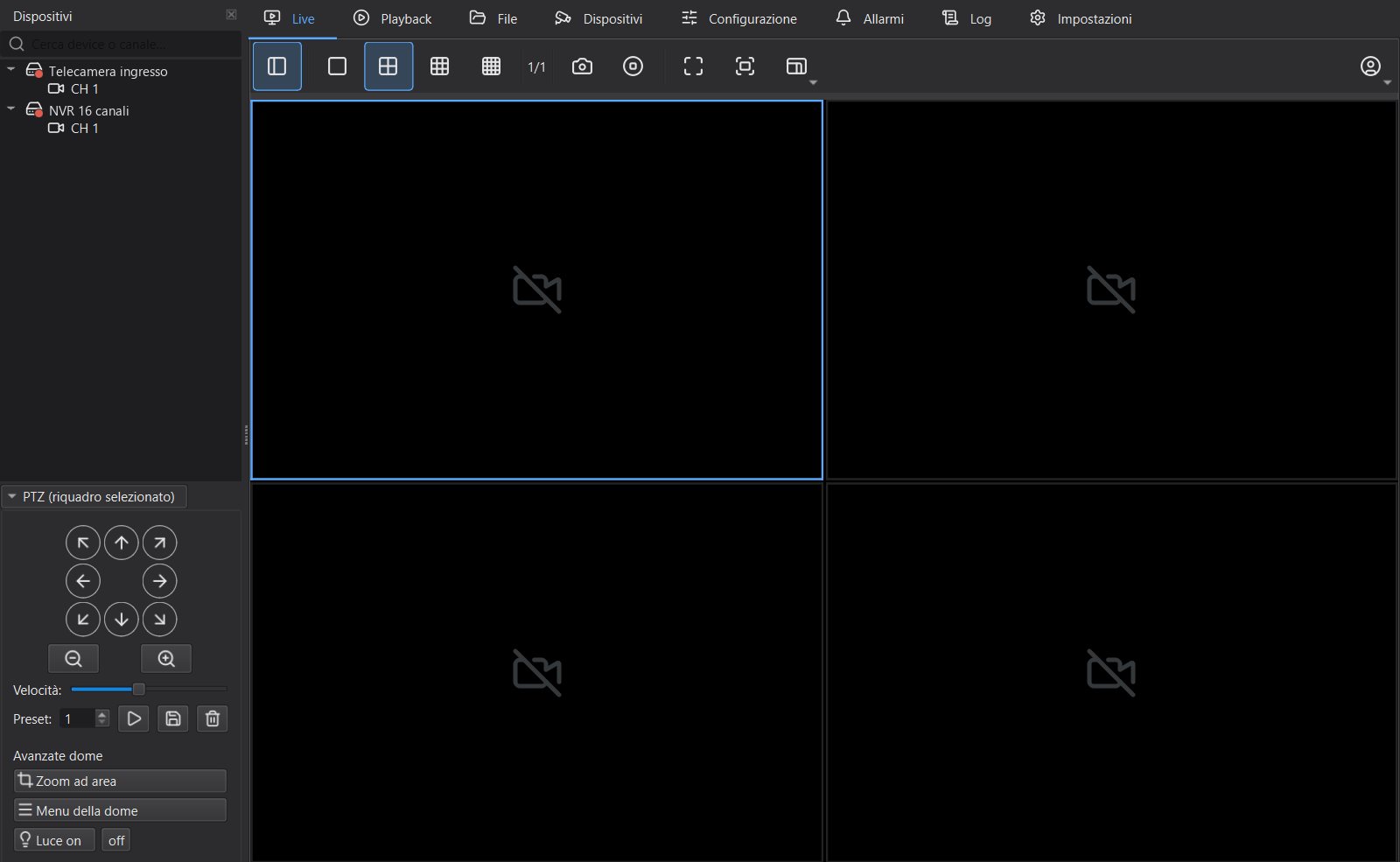Select single-view layout icon
Viewport: 1400px width, 862px height.
pyautogui.click(x=337, y=67)
